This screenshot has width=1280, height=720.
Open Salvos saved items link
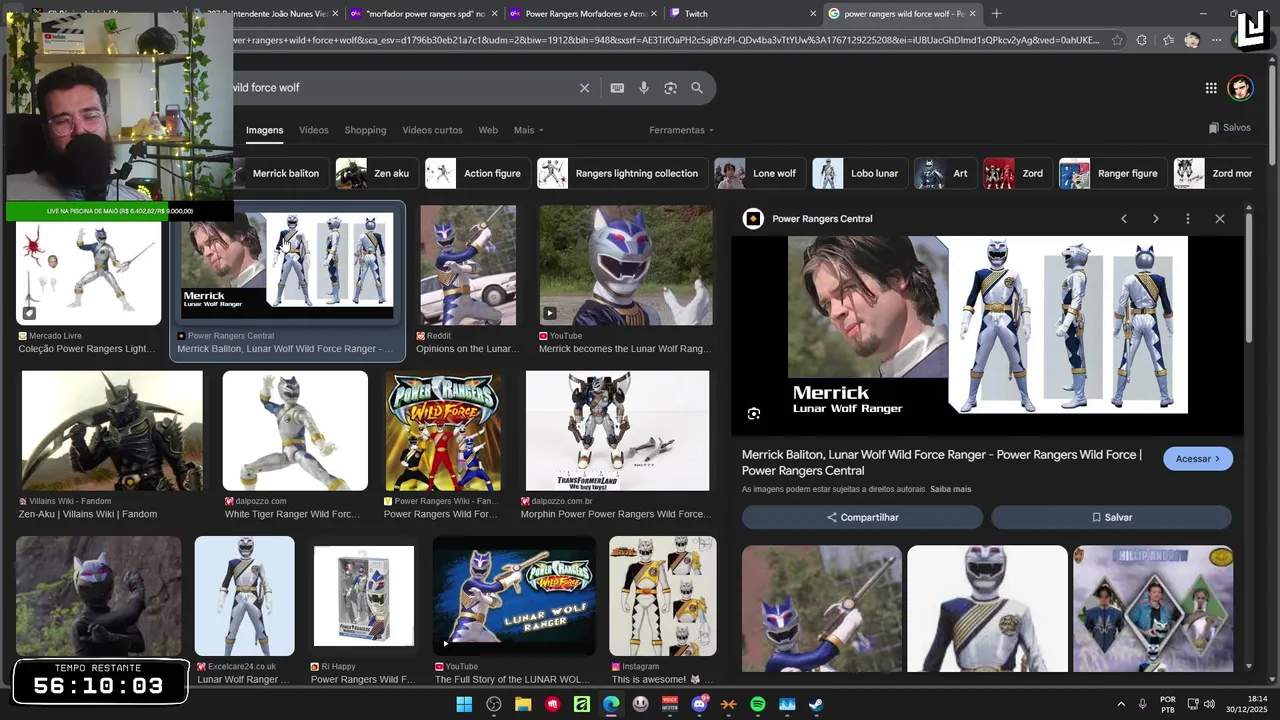(1230, 128)
